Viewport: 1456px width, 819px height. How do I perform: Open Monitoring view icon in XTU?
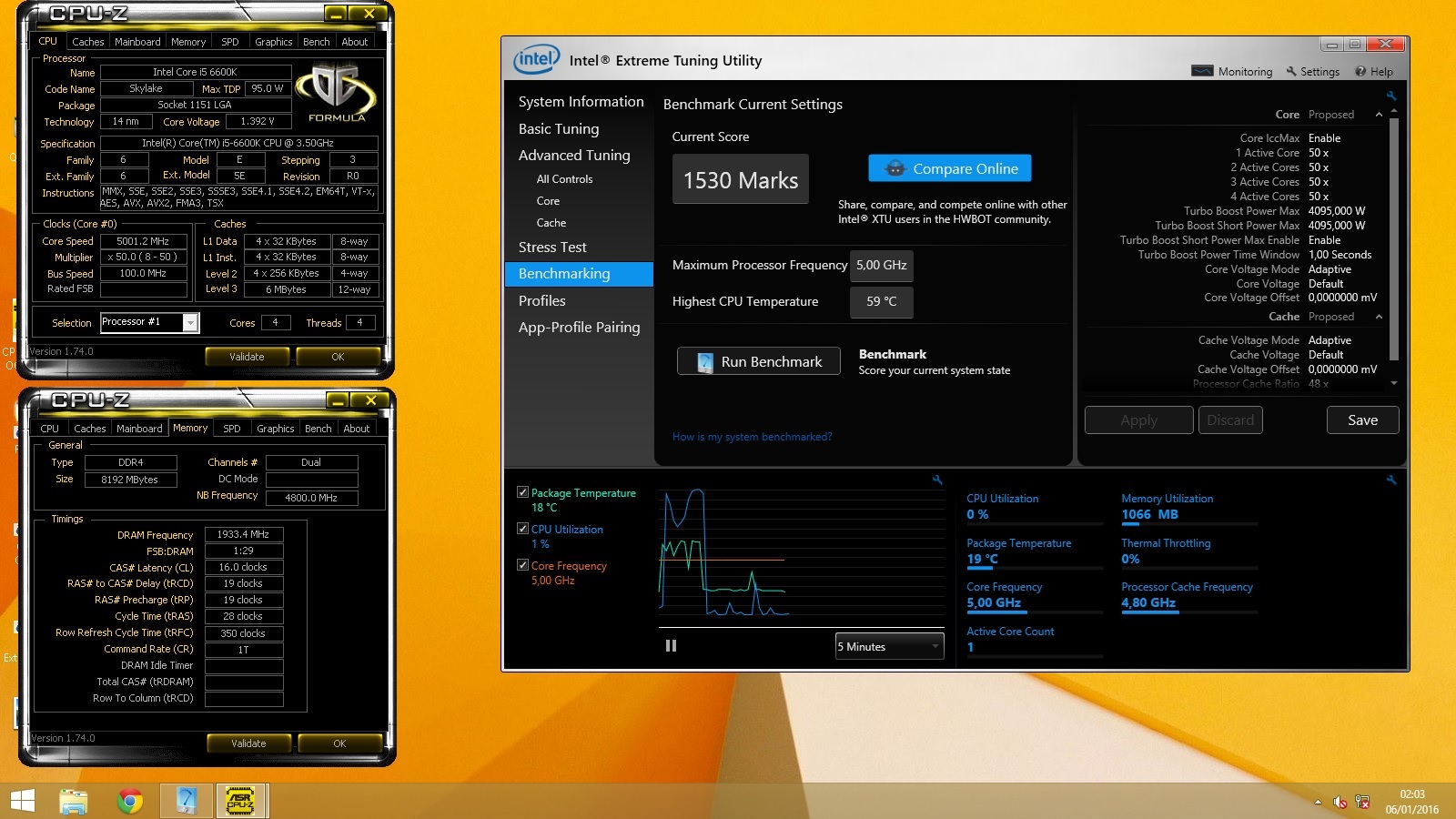tap(1202, 71)
